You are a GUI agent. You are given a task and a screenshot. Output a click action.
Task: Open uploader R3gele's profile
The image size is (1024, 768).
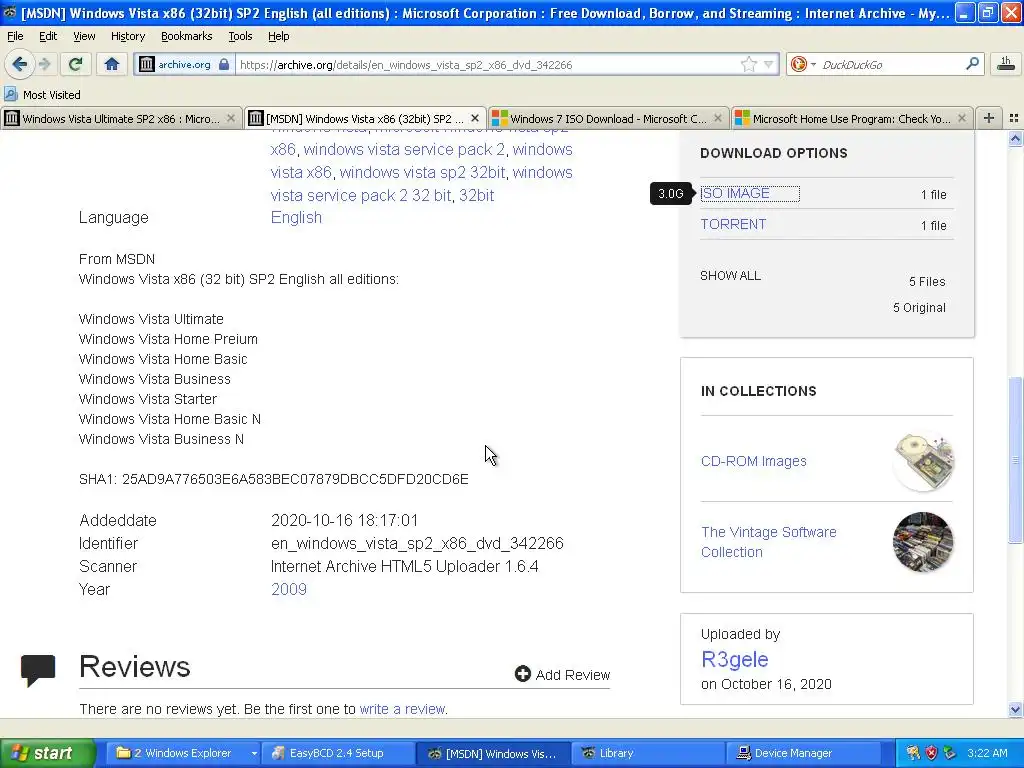click(734, 659)
